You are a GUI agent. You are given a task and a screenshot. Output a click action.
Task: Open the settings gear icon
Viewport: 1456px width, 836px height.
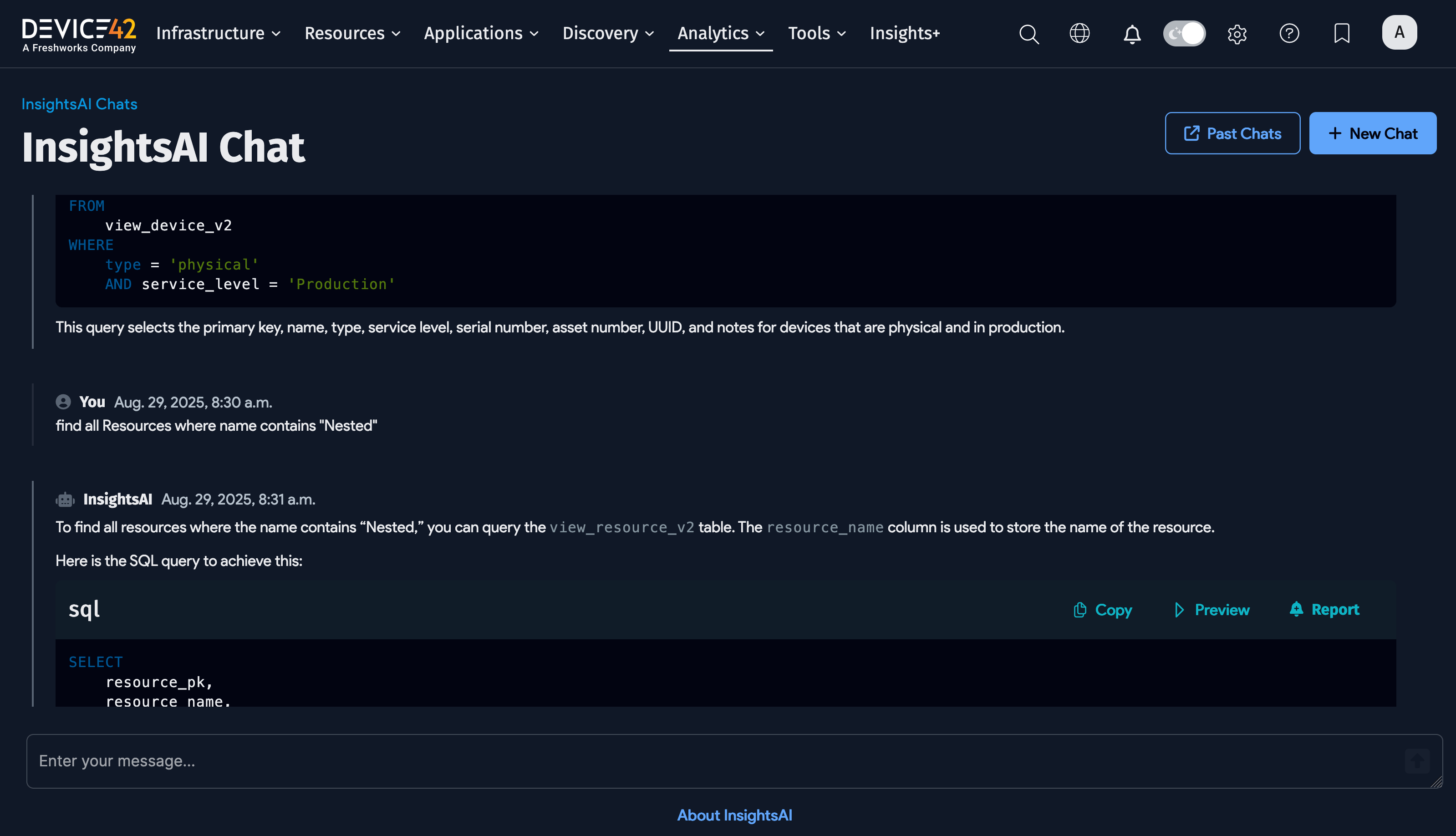[x=1237, y=34]
